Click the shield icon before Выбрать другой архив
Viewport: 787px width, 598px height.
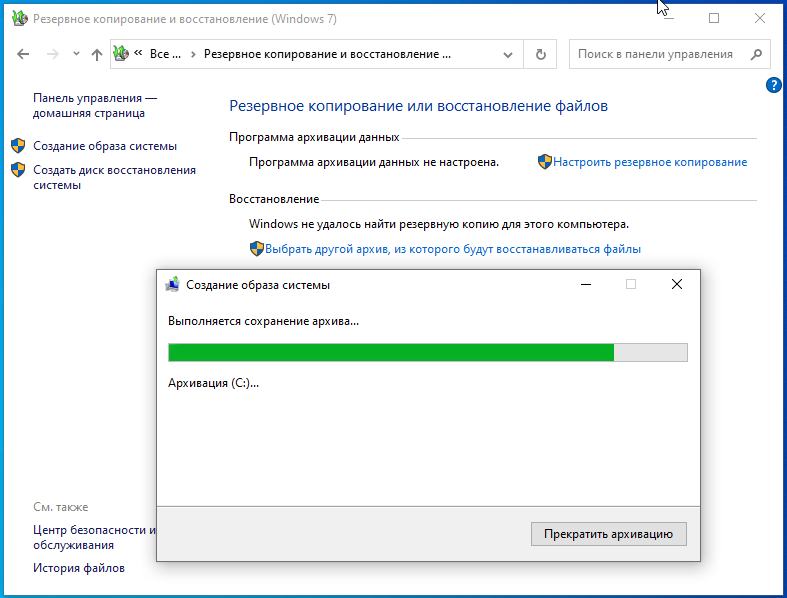coord(256,249)
